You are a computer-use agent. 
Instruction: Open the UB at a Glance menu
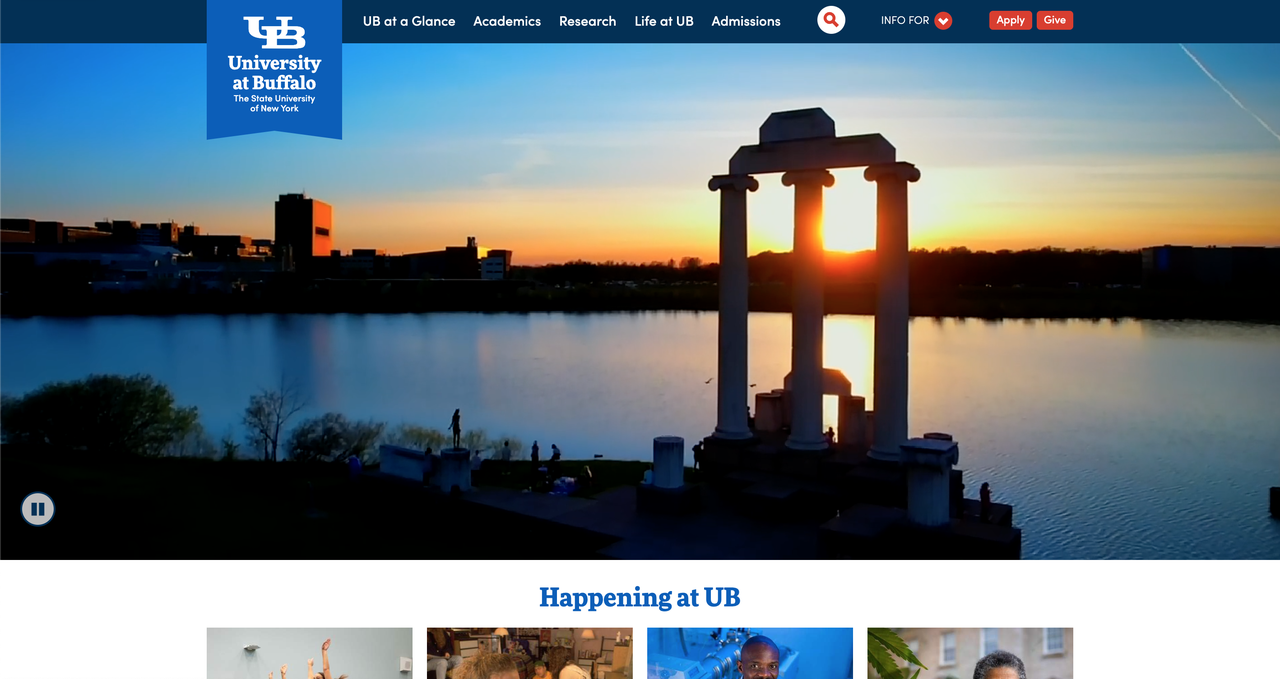[x=409, y=21]
